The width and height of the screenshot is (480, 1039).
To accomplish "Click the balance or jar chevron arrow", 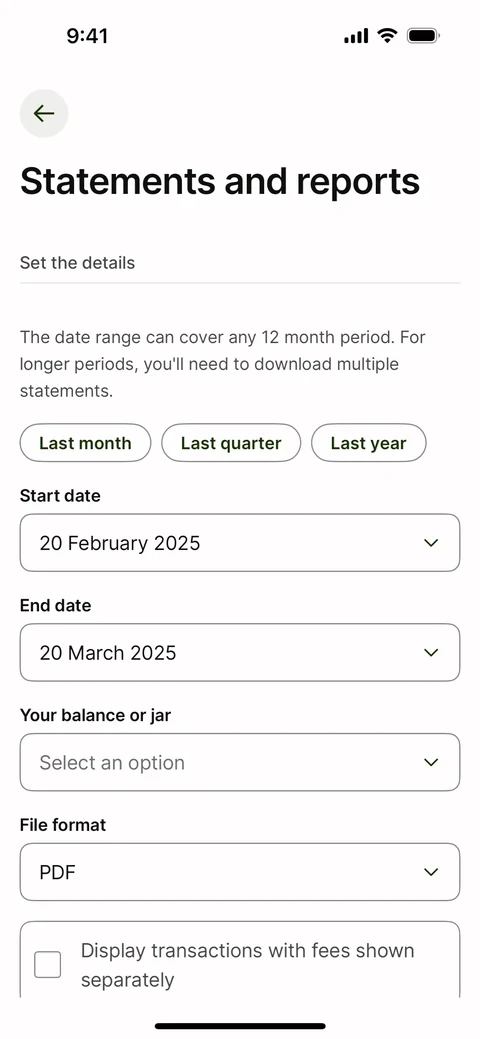I will pos(431,762).
